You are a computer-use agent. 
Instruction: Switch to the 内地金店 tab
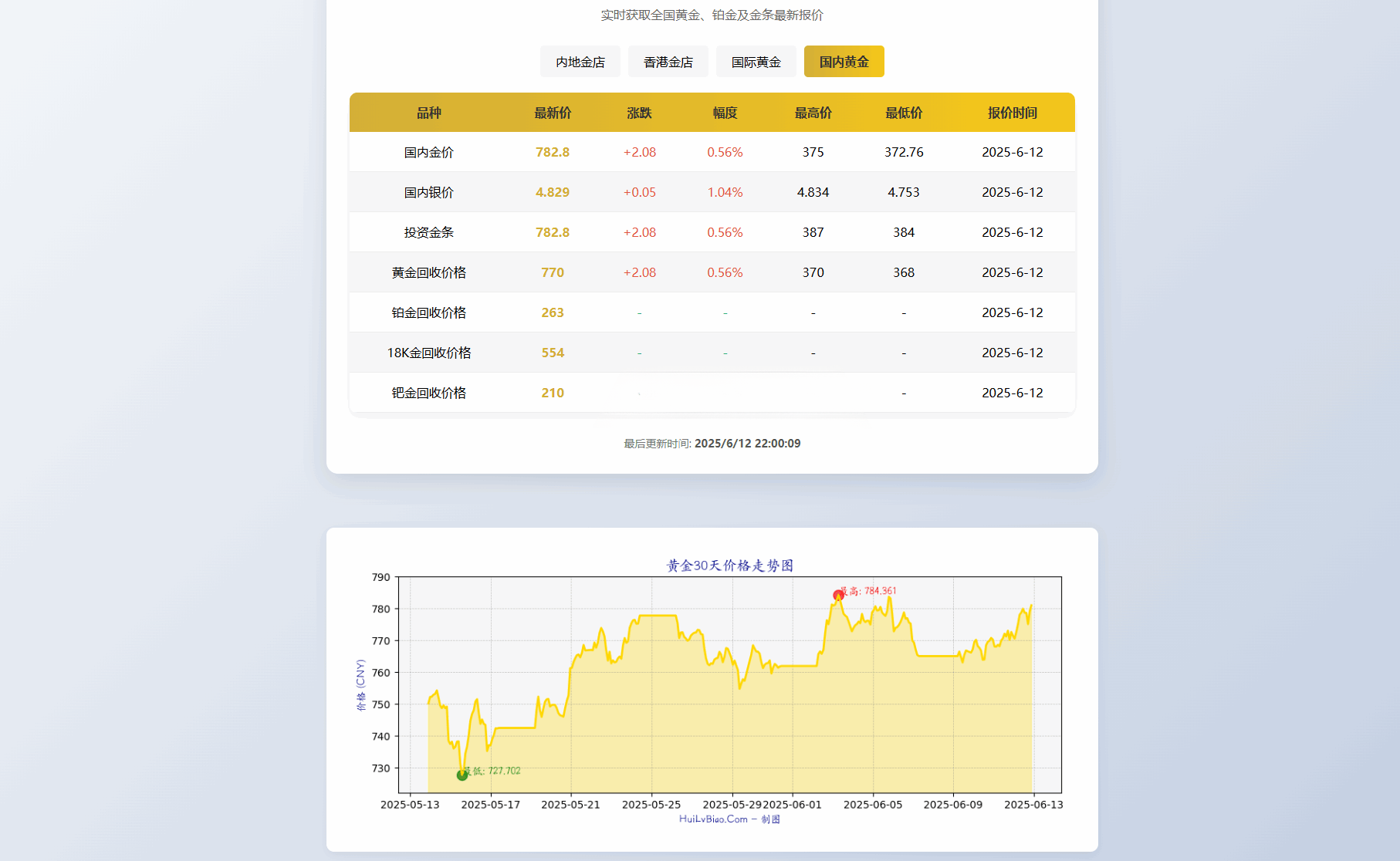(580, 61)
